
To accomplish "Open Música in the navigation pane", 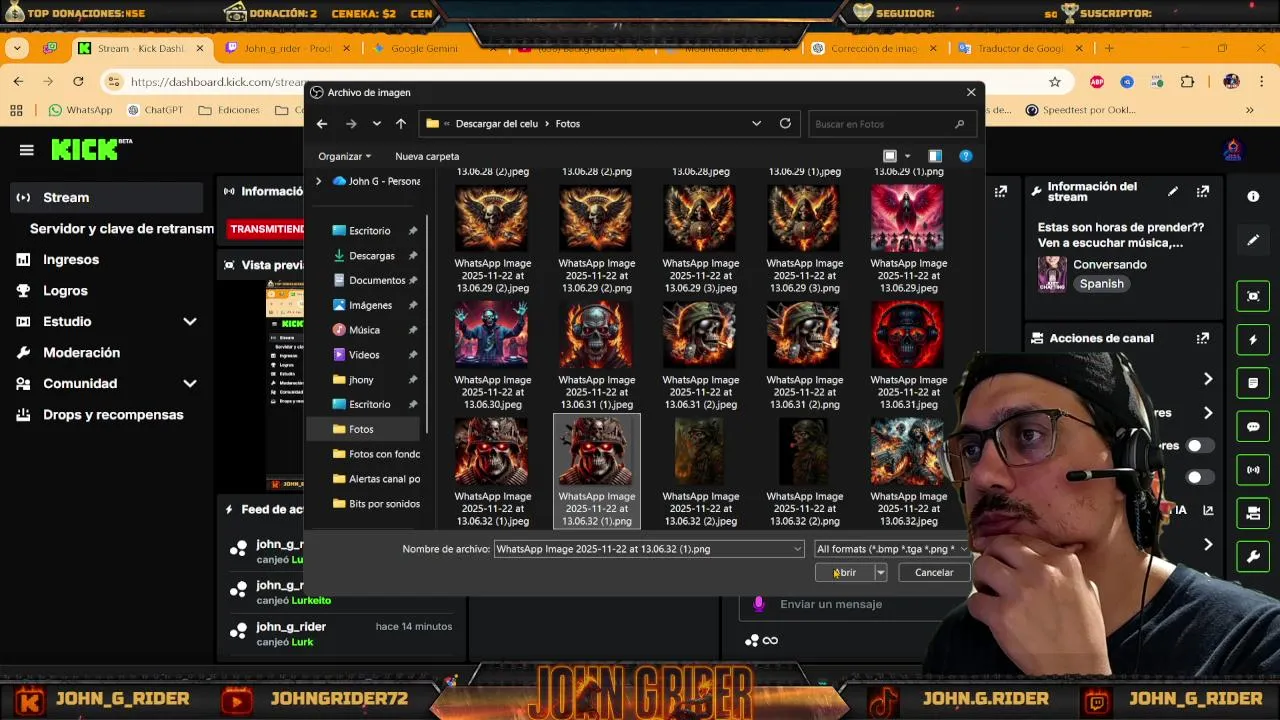I will click(x=364, y=330).
